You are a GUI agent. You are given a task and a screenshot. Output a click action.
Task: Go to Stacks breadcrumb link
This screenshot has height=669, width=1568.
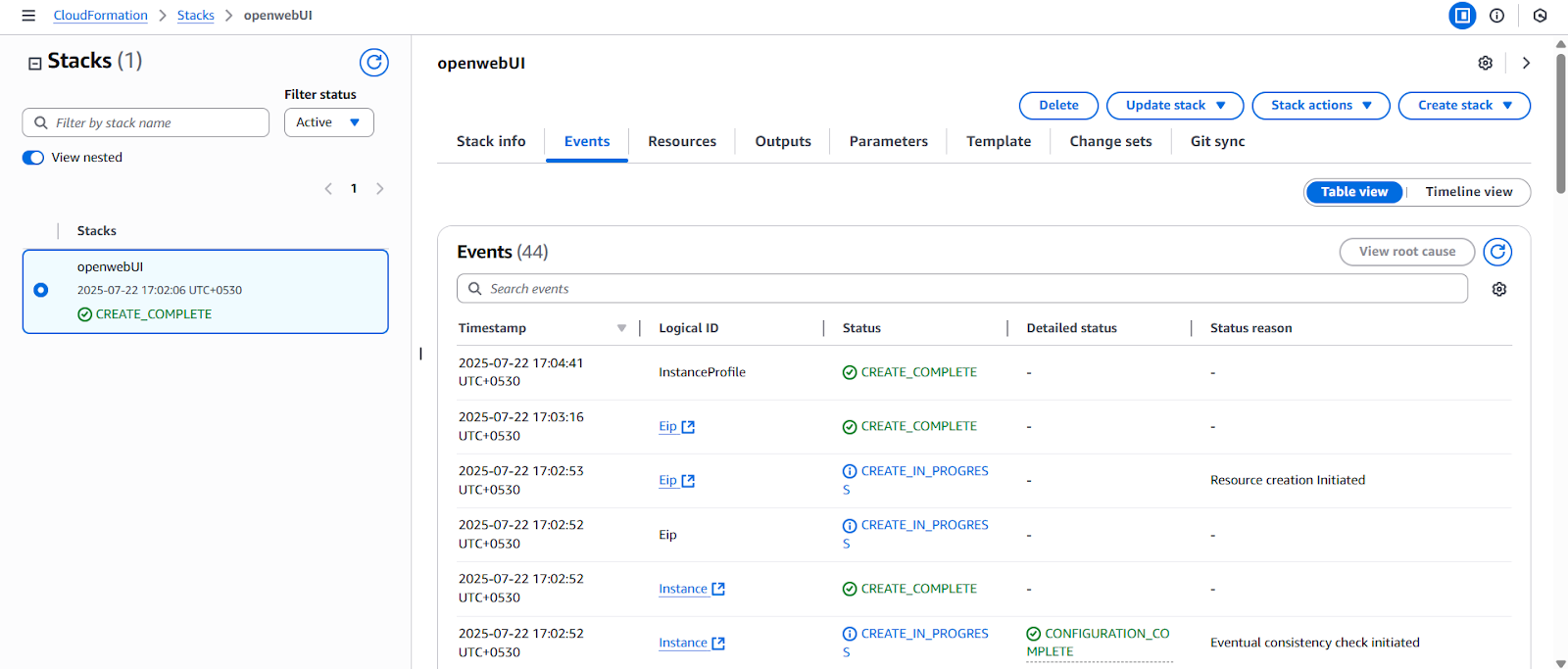(196, 16)
